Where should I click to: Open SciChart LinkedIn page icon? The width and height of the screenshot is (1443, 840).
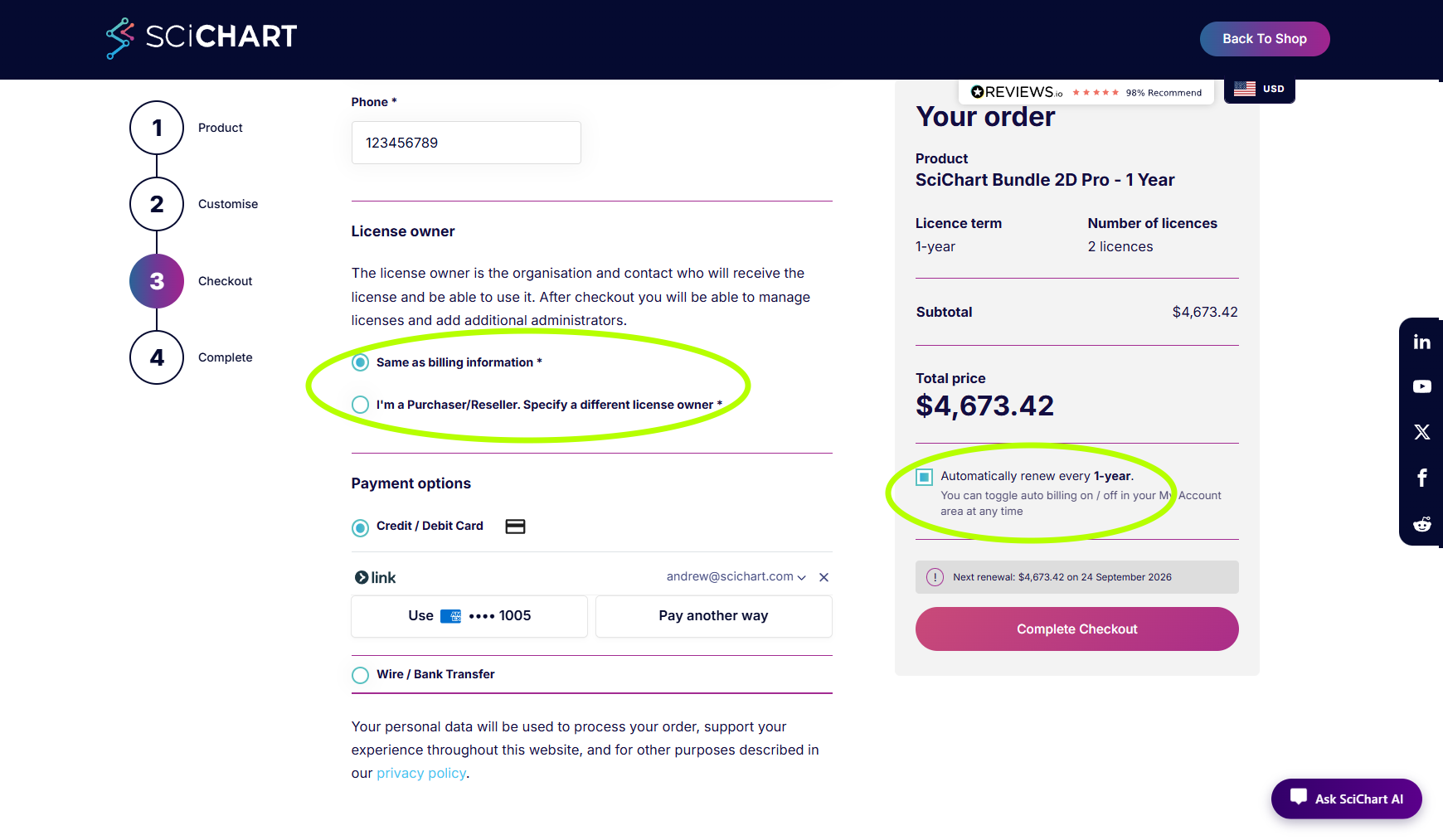[1421, 342]
